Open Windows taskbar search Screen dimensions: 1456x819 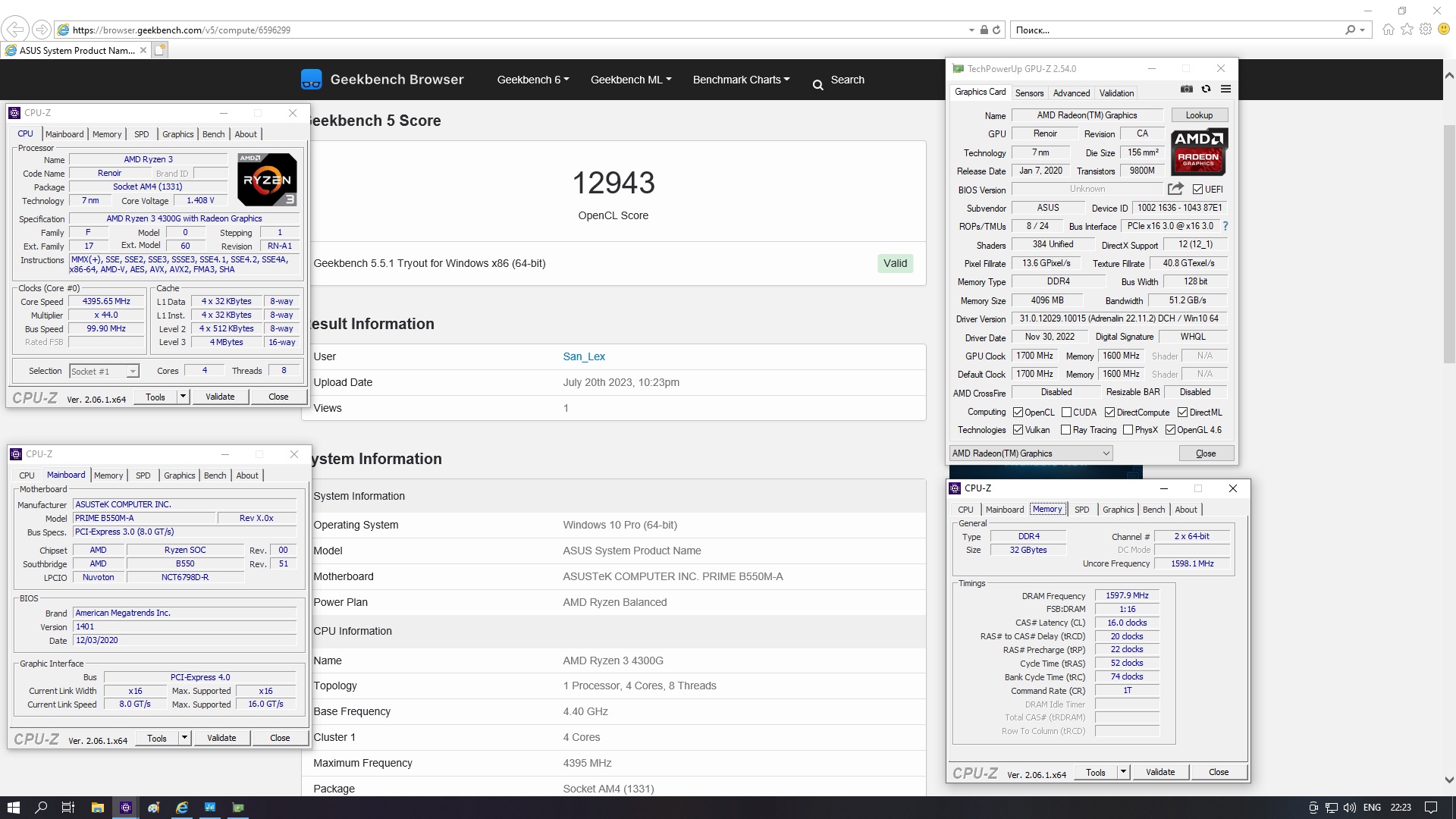coord(41,808)
